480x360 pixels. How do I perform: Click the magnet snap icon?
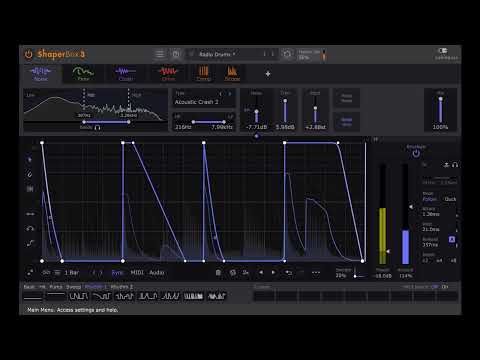point(30,229)
